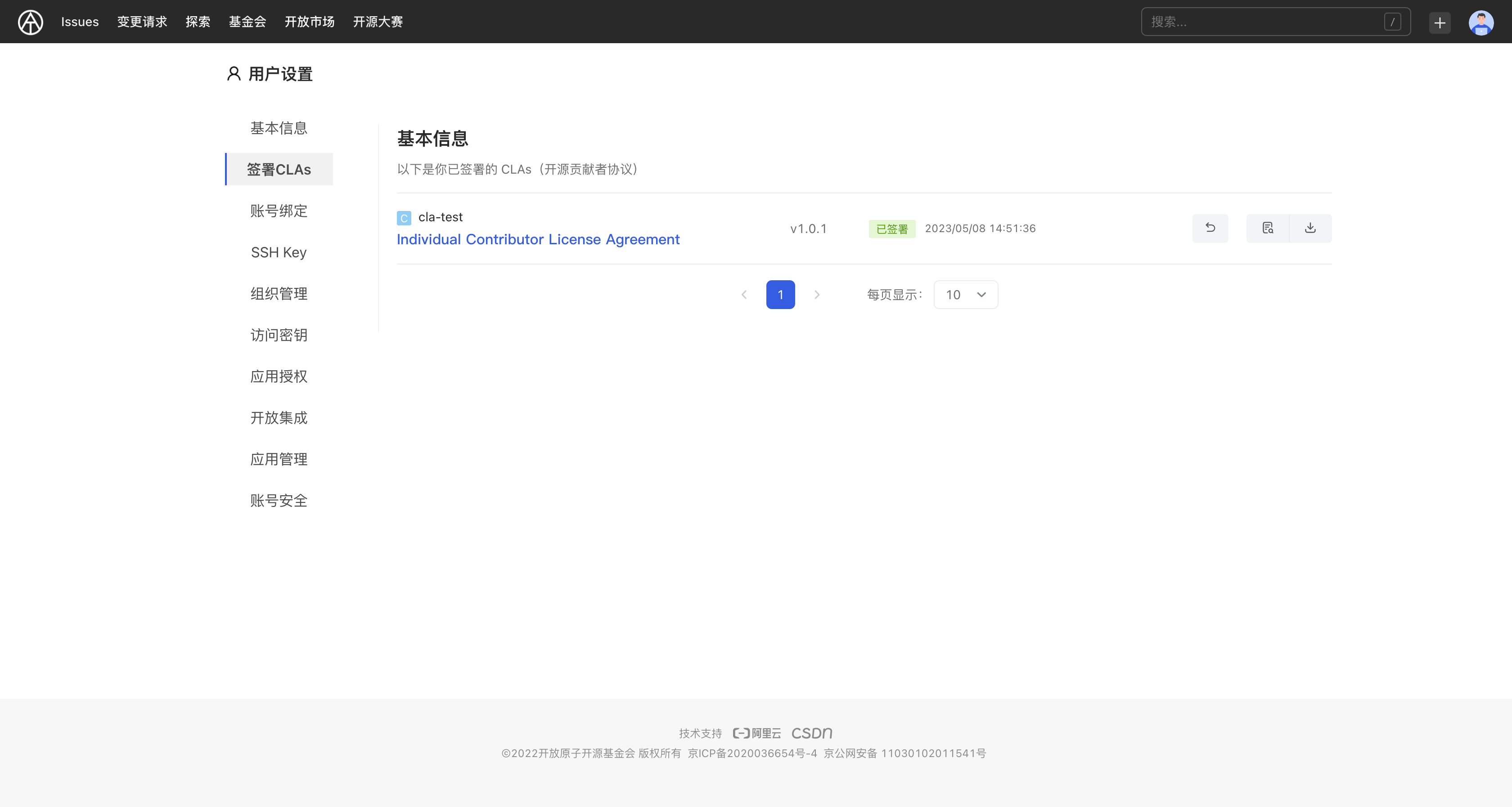
Task: Select 10 items per page dropdown option
Action: (965, 294)
